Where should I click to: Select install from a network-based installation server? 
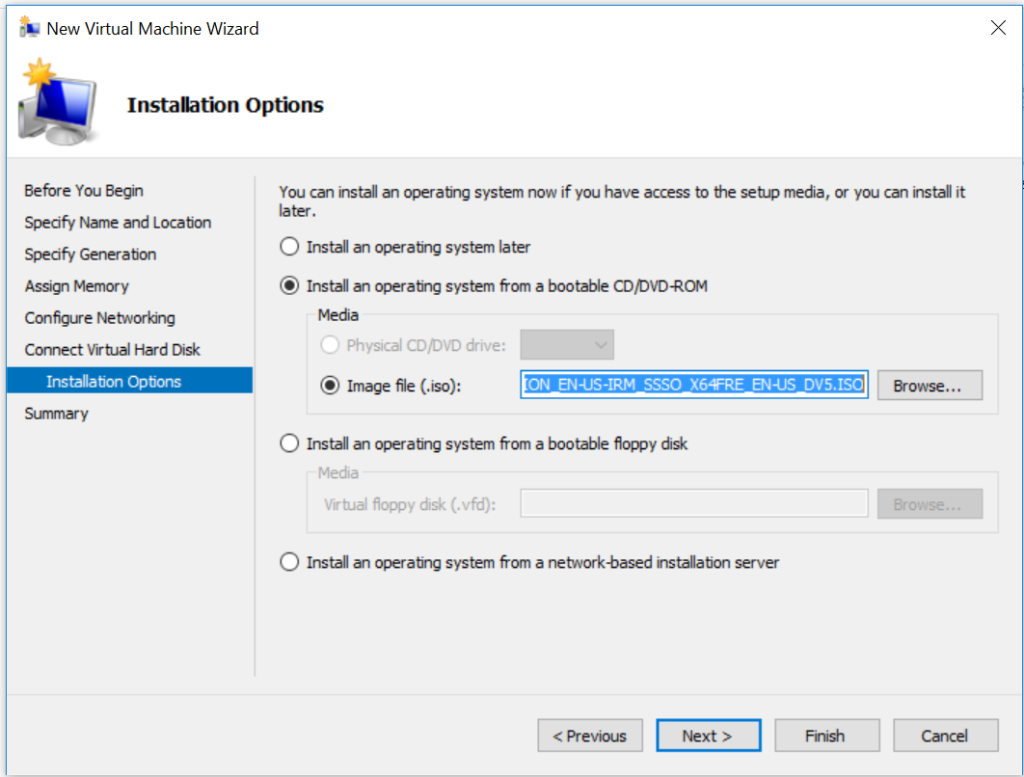tap(289, 562)
